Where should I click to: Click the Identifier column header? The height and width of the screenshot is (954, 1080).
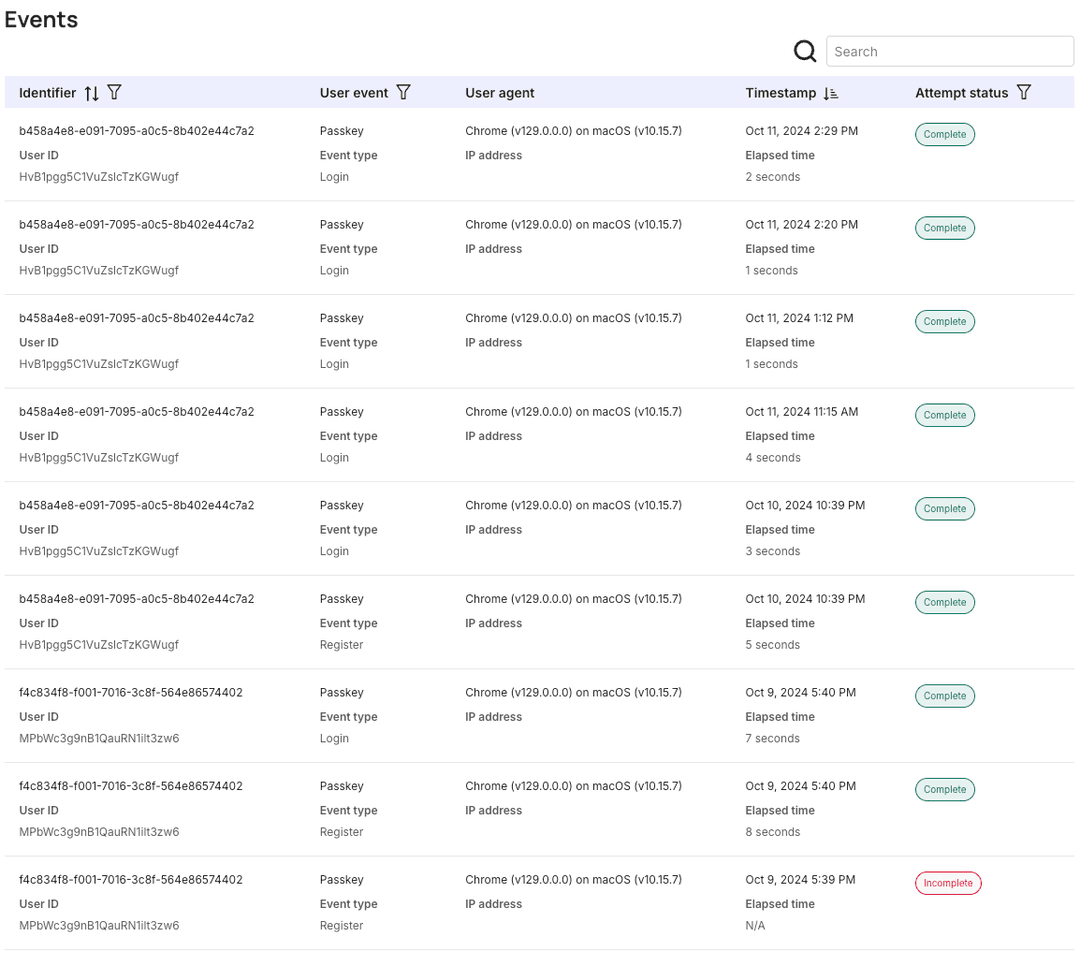[x=47, y=93]
